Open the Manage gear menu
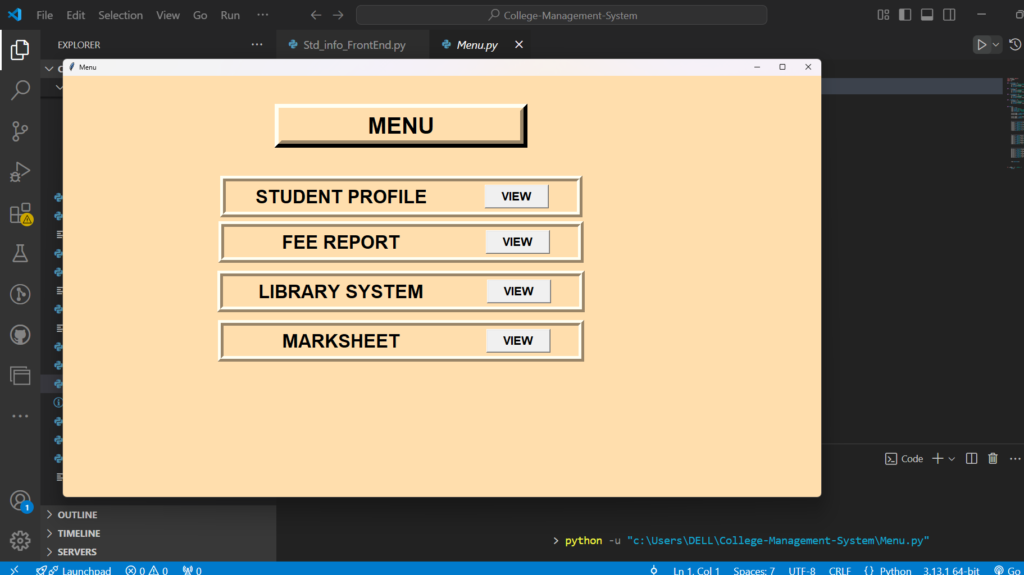The image size is (1024, 575). [x=20, y=541]
